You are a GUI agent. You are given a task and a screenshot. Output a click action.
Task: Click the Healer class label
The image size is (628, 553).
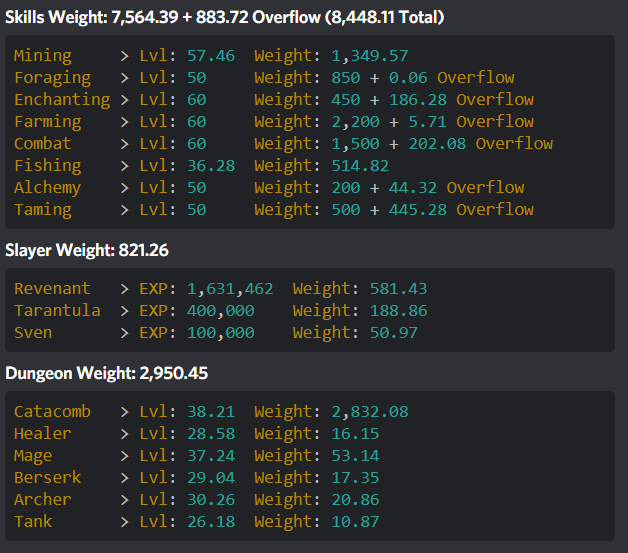43,434
